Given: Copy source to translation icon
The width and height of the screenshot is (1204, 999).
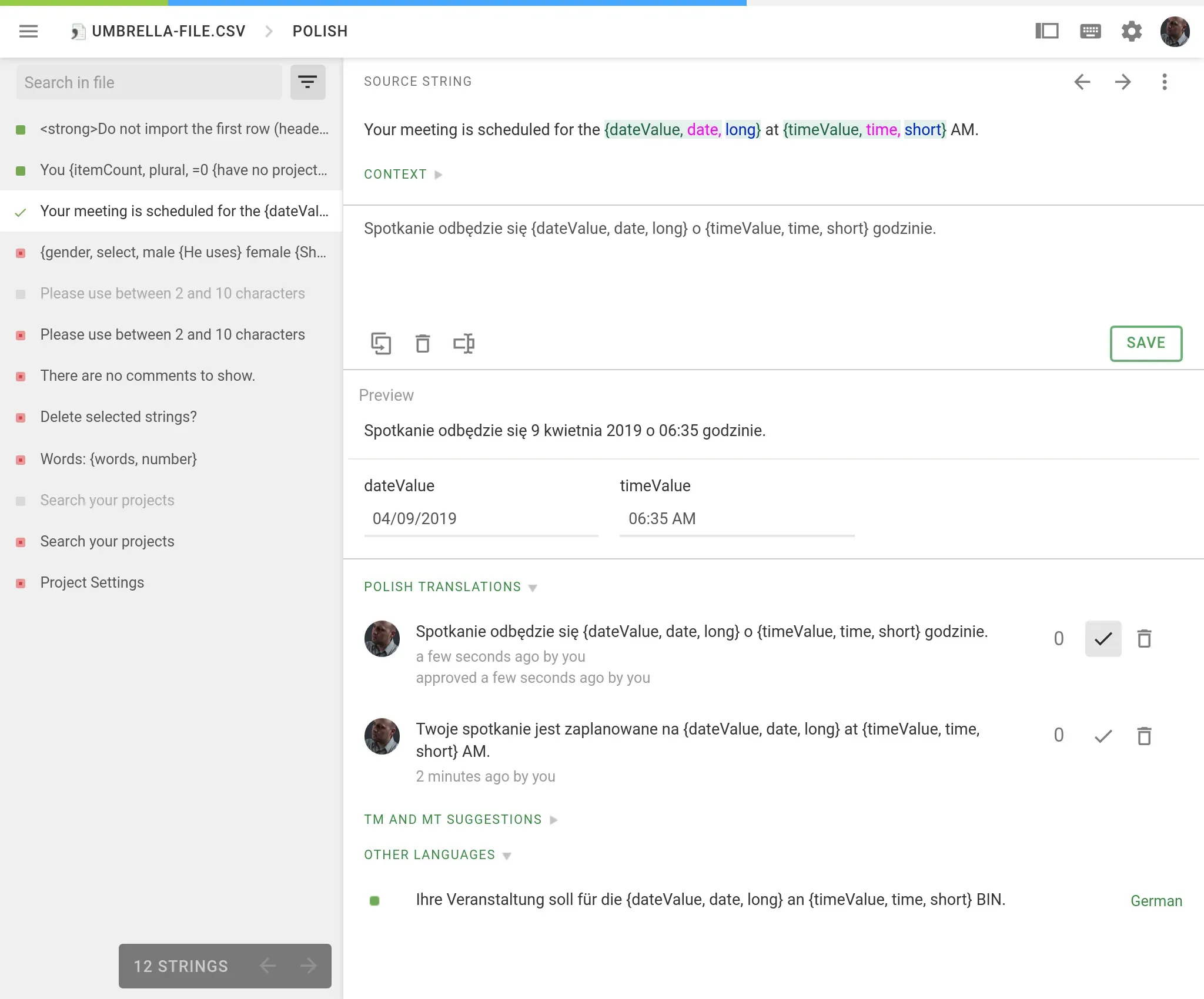Looking at the screenshot, I should pyautogui.click(x=381, y=343).
